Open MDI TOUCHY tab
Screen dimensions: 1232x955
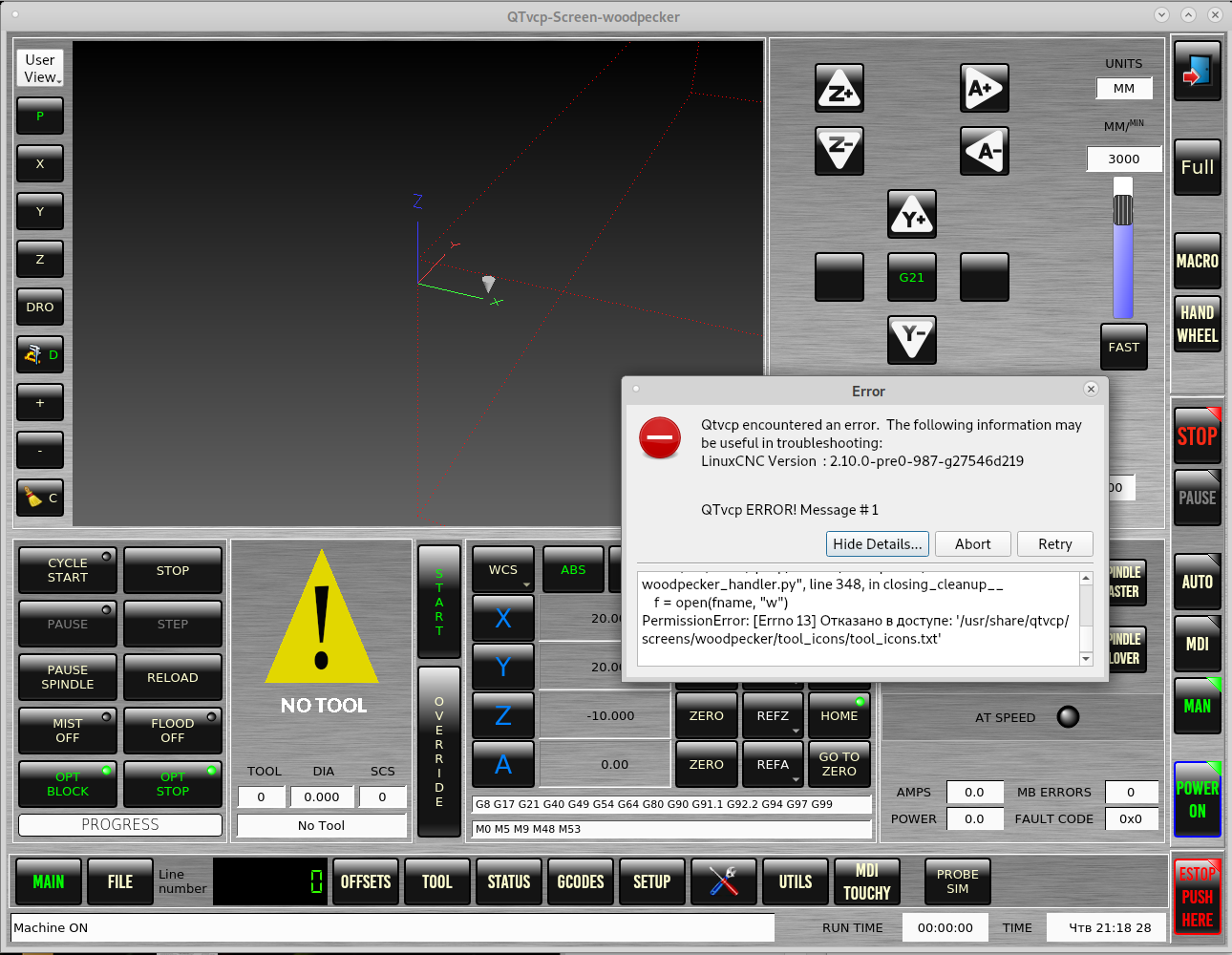867,881
